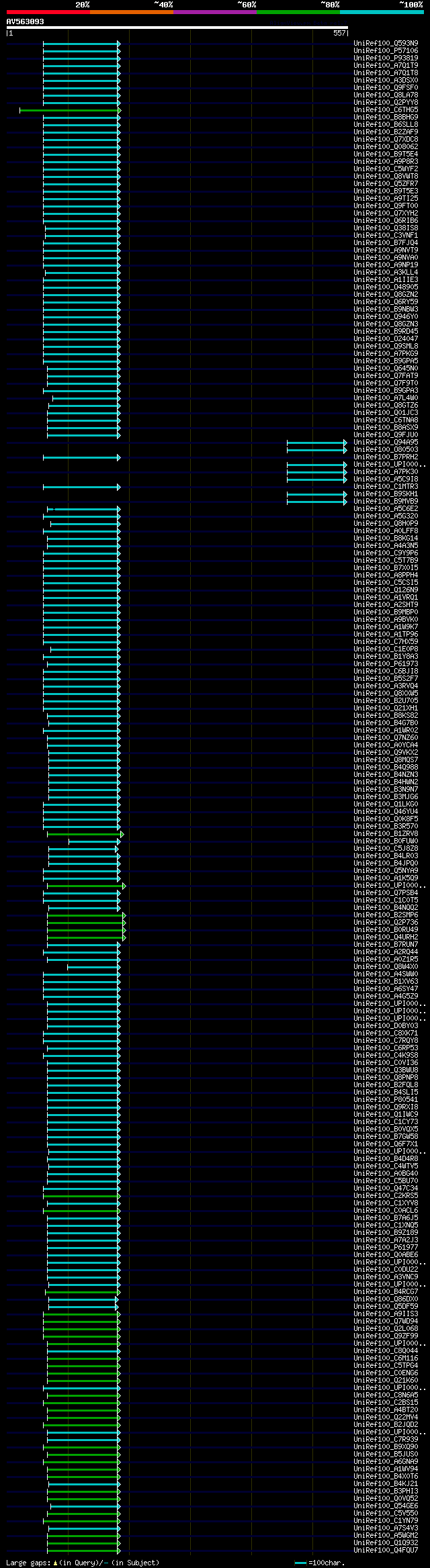This screenshot has height=1568, width=430.
Task: Click hit label UniRef100_Q8H0P9
Action: [x=386, y=524]
